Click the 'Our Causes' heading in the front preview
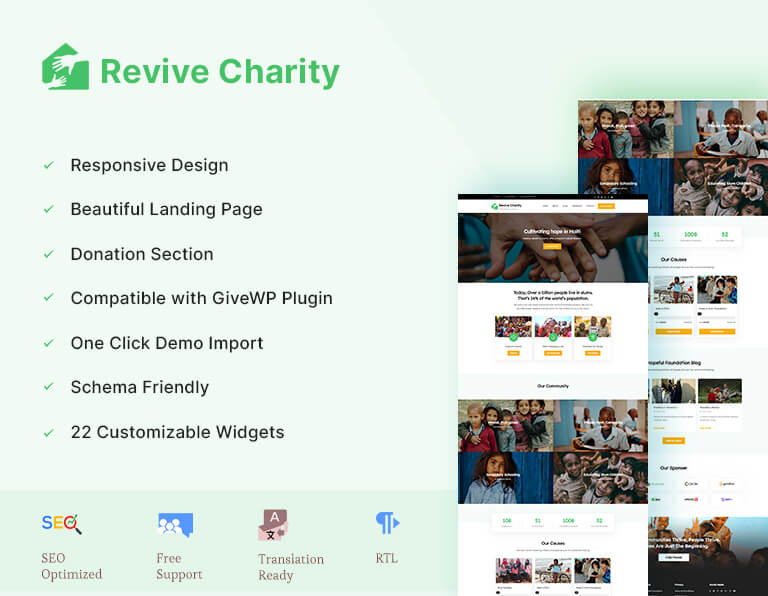768x596 pixels. point(553,543)
